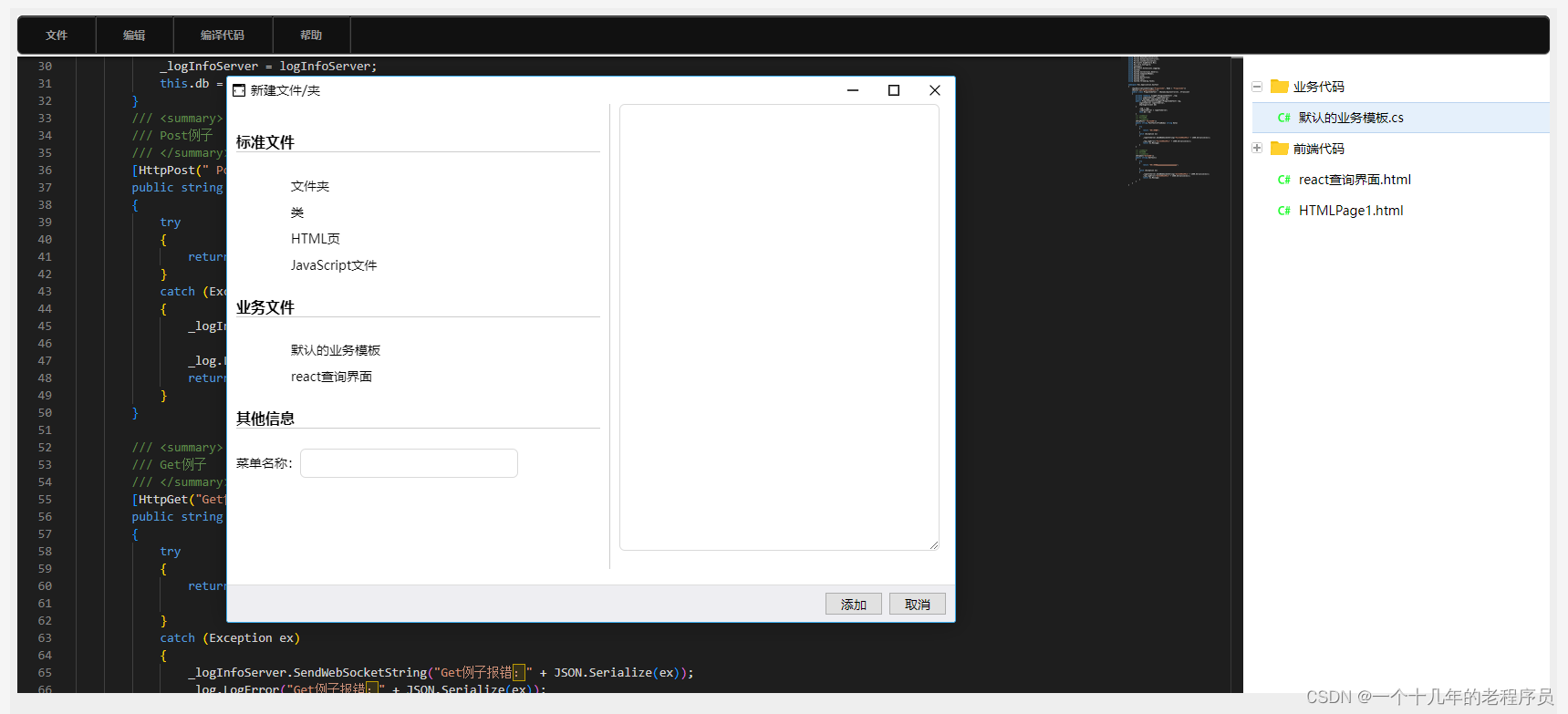Click C# icon beside 默认的业务模板.cs

(1283, 118)
